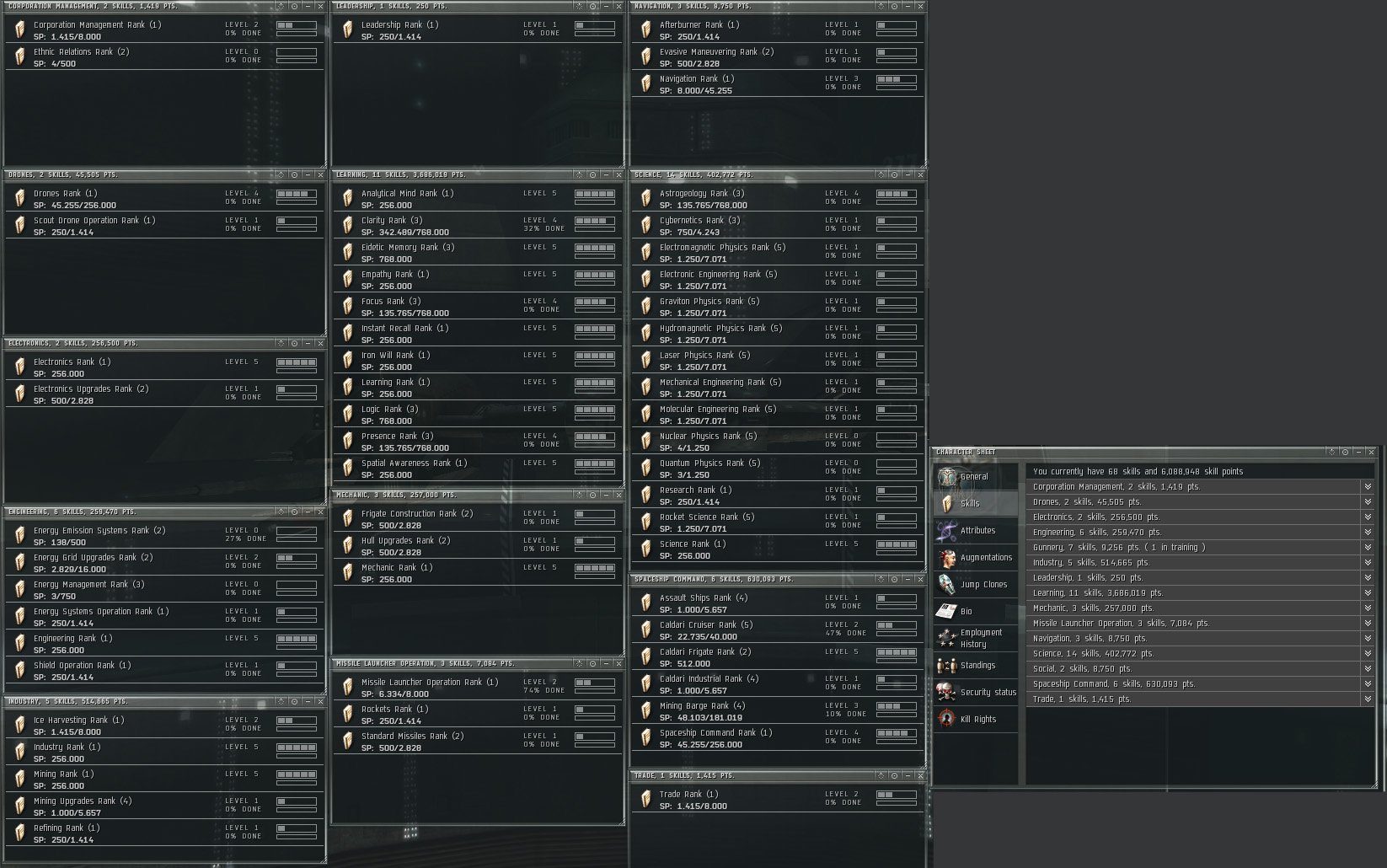Click the skill book icon beside Evasive Maneuvering

click(x=646, y=57)
